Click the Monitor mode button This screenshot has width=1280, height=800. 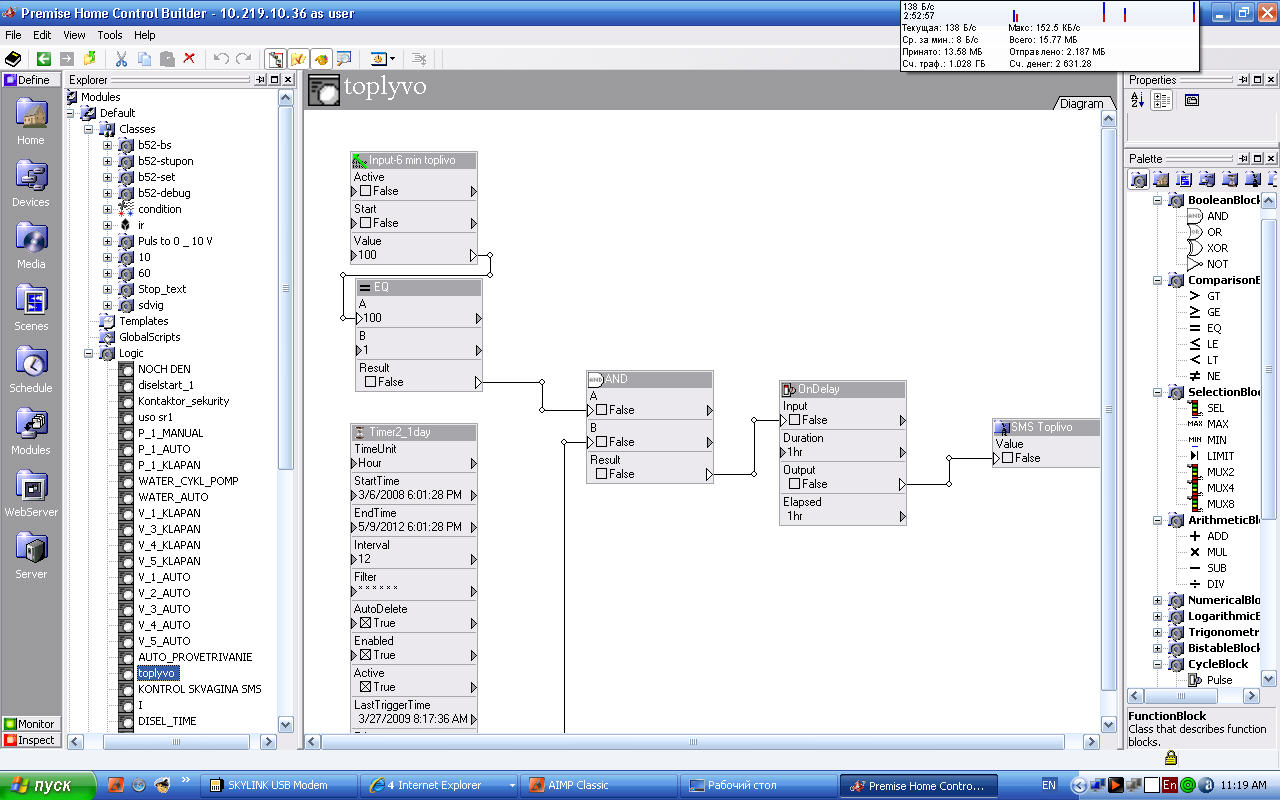click(29, 724)
